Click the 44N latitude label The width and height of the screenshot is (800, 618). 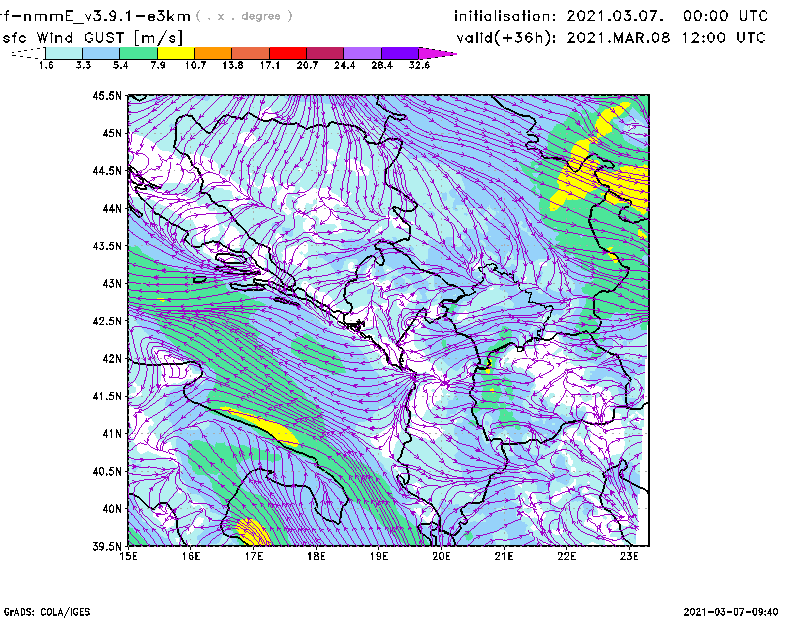[113, 208]
